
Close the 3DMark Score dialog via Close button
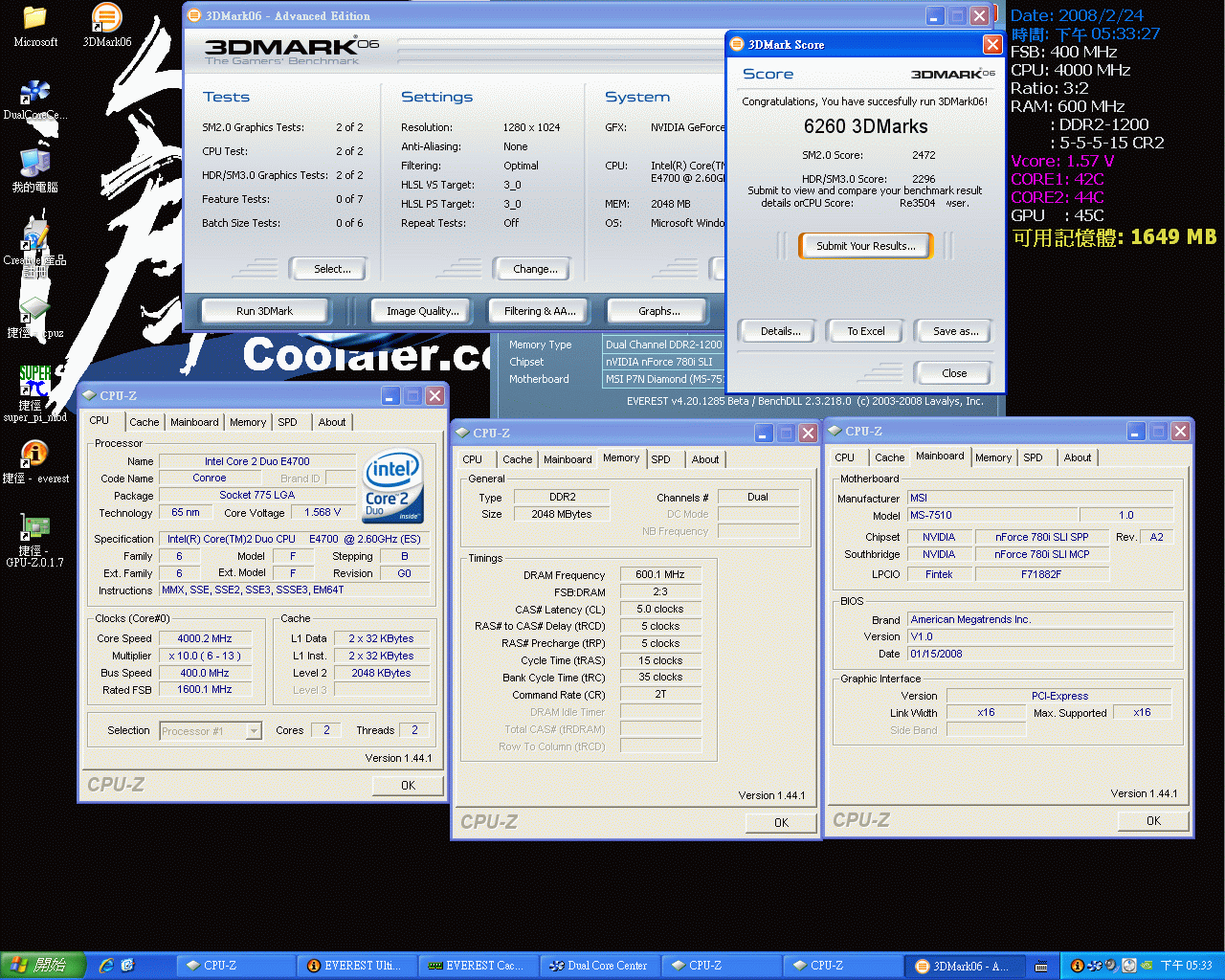(954, 373)
